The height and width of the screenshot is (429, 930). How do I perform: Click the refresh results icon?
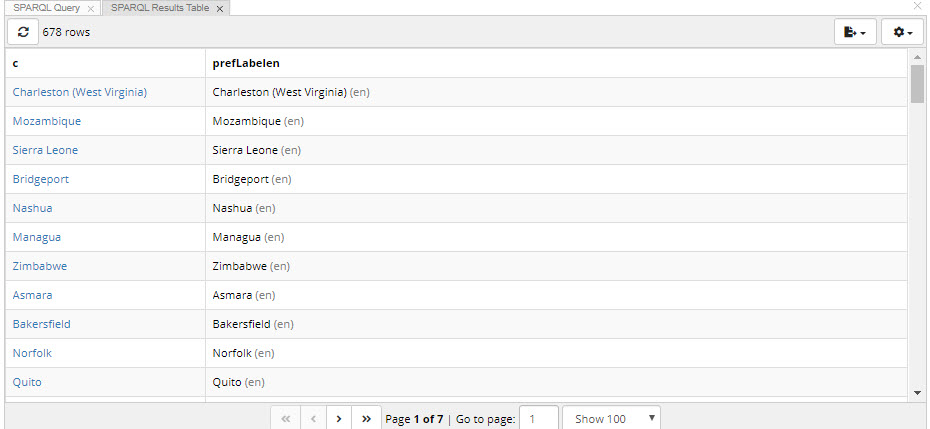[23, 32]
